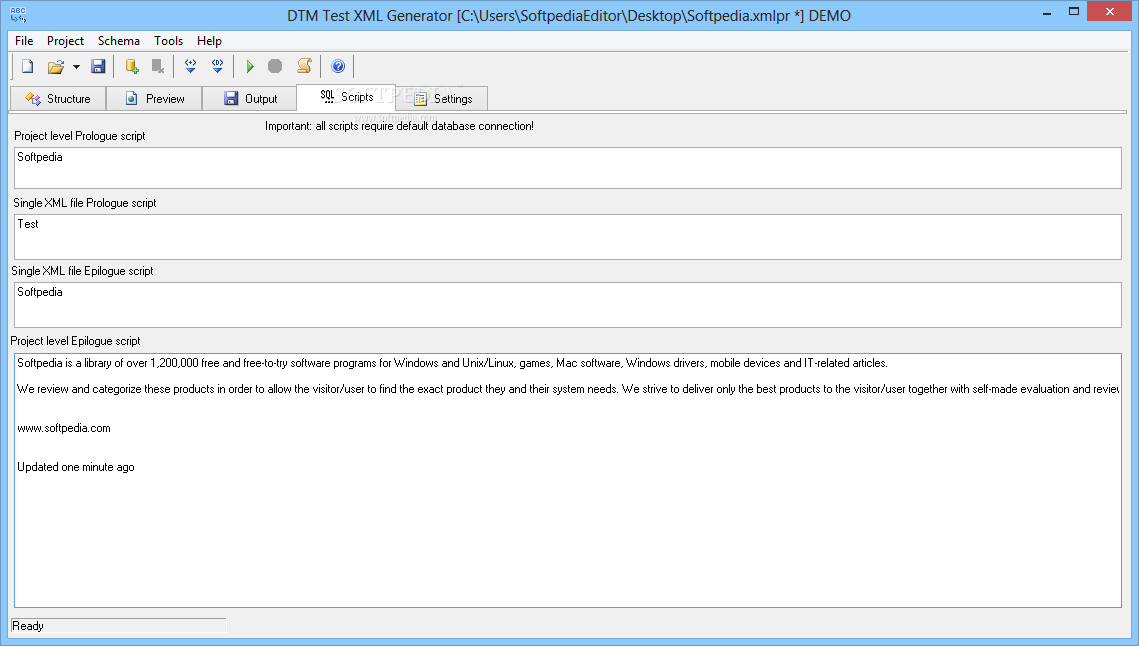The image size is (1139, 646).
Task: Minimize the DTM Test XML Generator window
Action: [x=1047, y=13]
